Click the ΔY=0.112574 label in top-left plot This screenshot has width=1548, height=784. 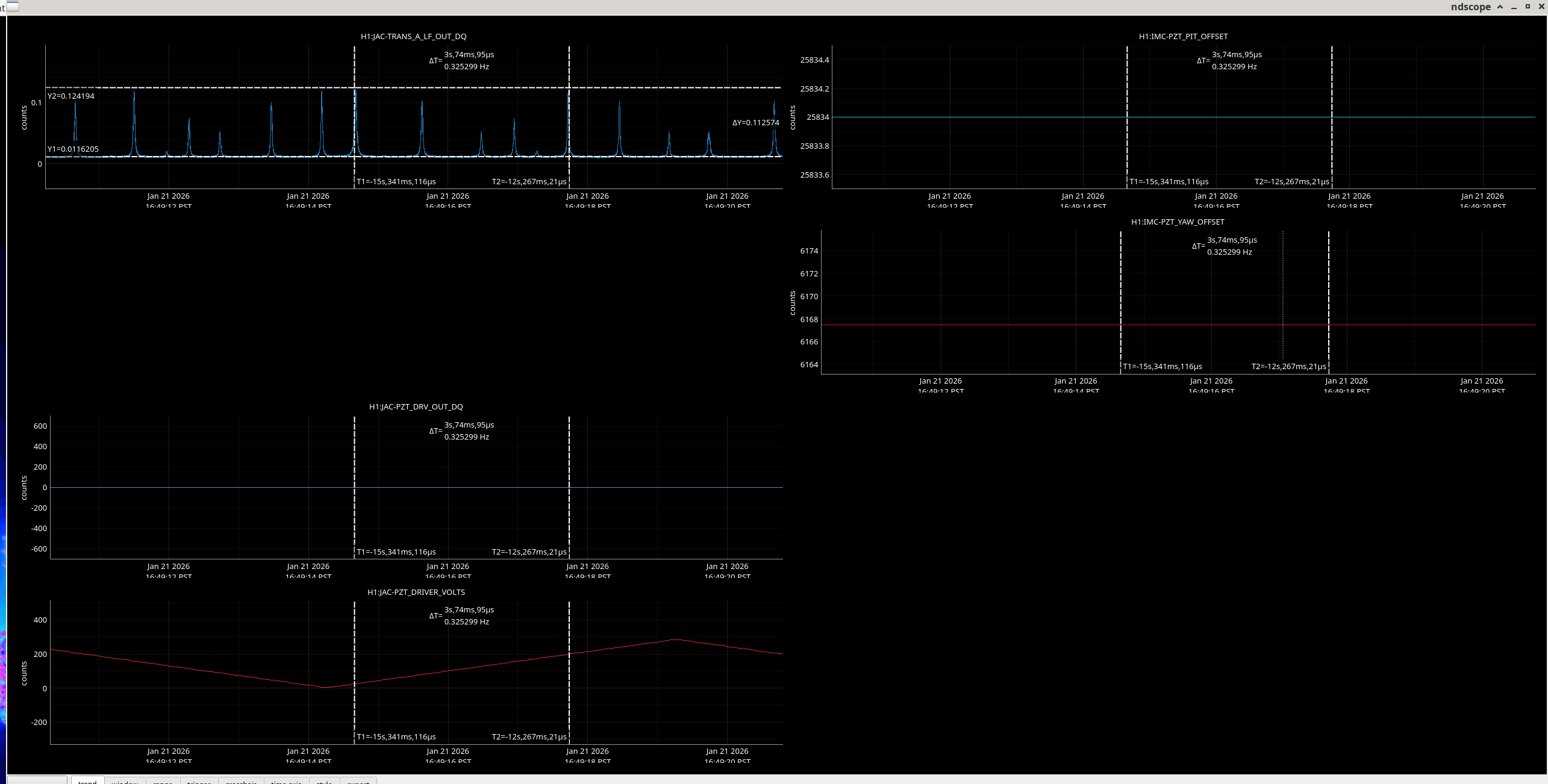755,123
